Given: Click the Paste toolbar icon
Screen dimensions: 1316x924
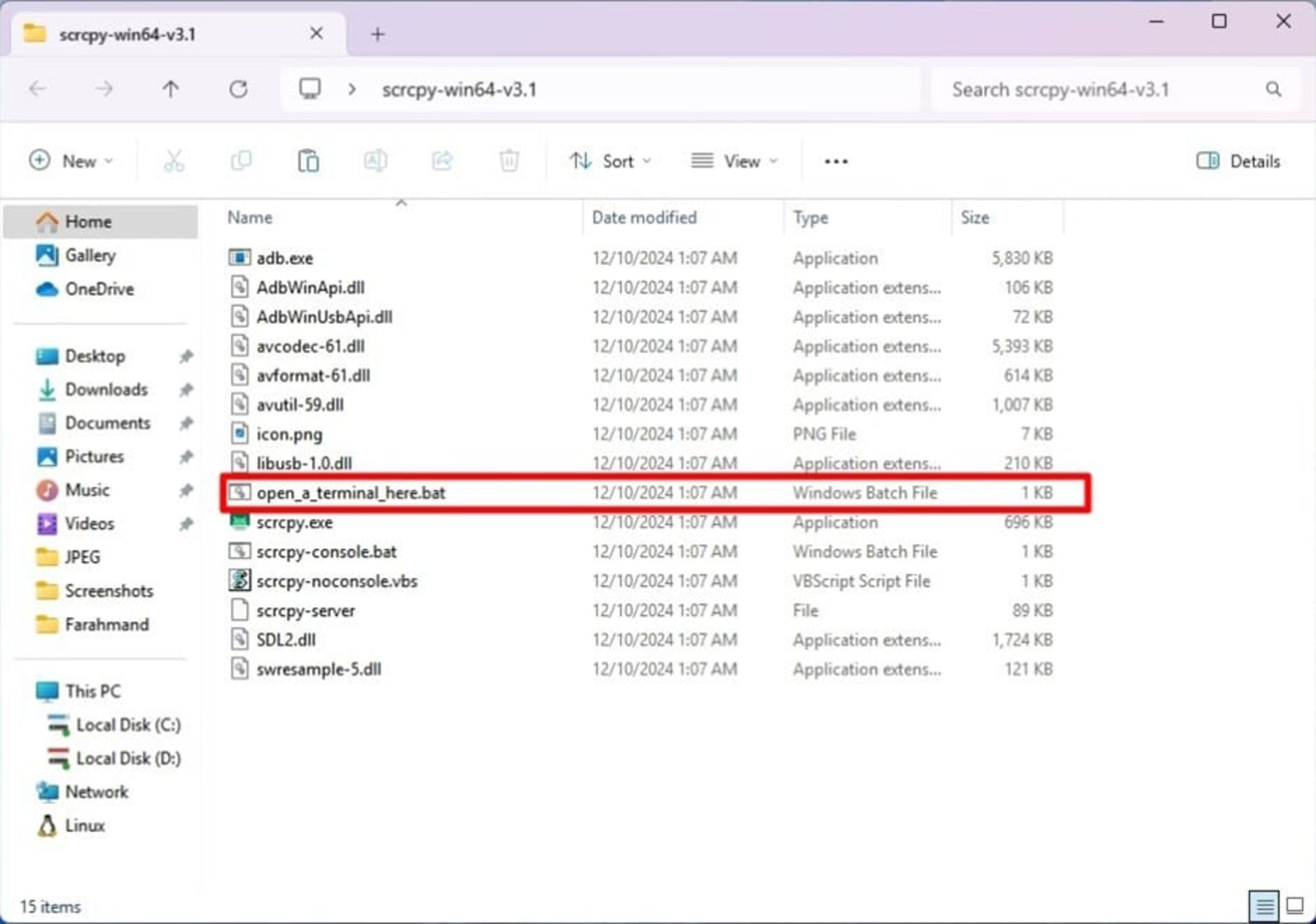Looking at the screenshot, I should tap(308, 161).
